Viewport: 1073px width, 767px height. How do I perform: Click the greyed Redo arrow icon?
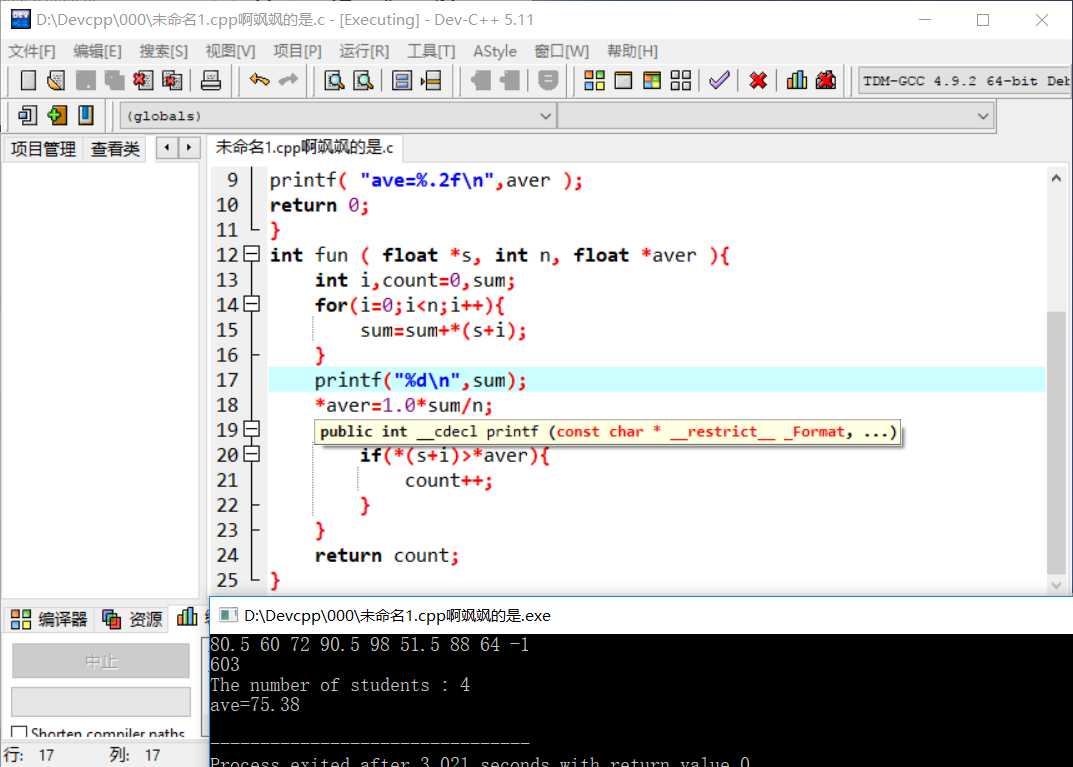tap(288, 80)
